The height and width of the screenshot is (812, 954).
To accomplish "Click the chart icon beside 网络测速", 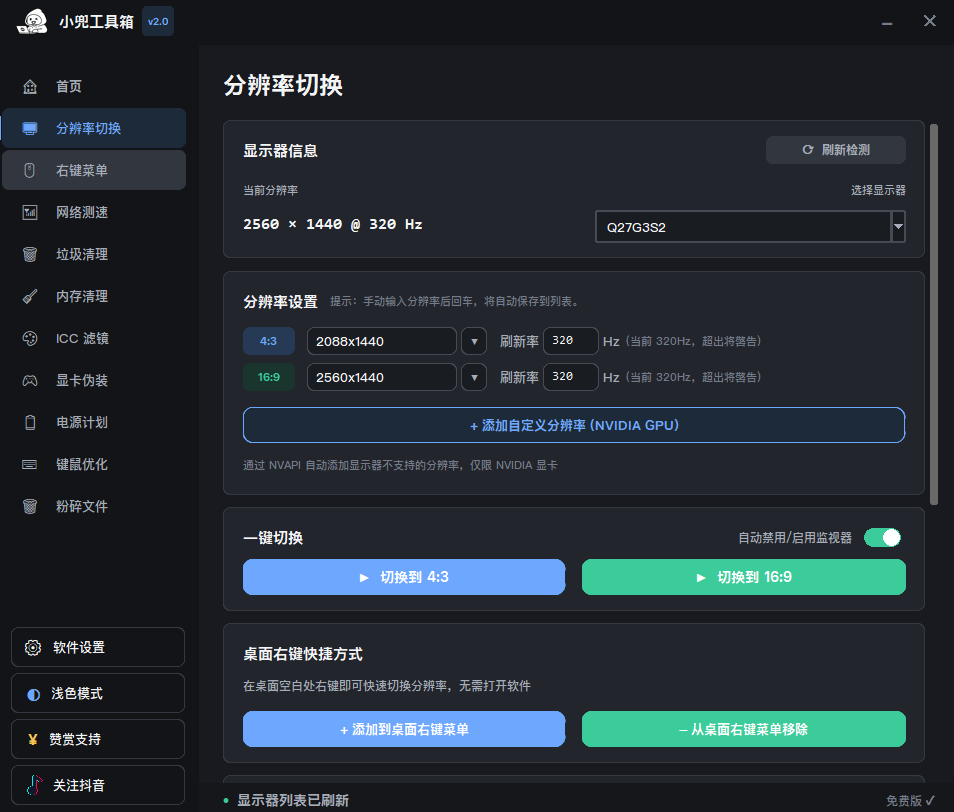I will (30, 212).
